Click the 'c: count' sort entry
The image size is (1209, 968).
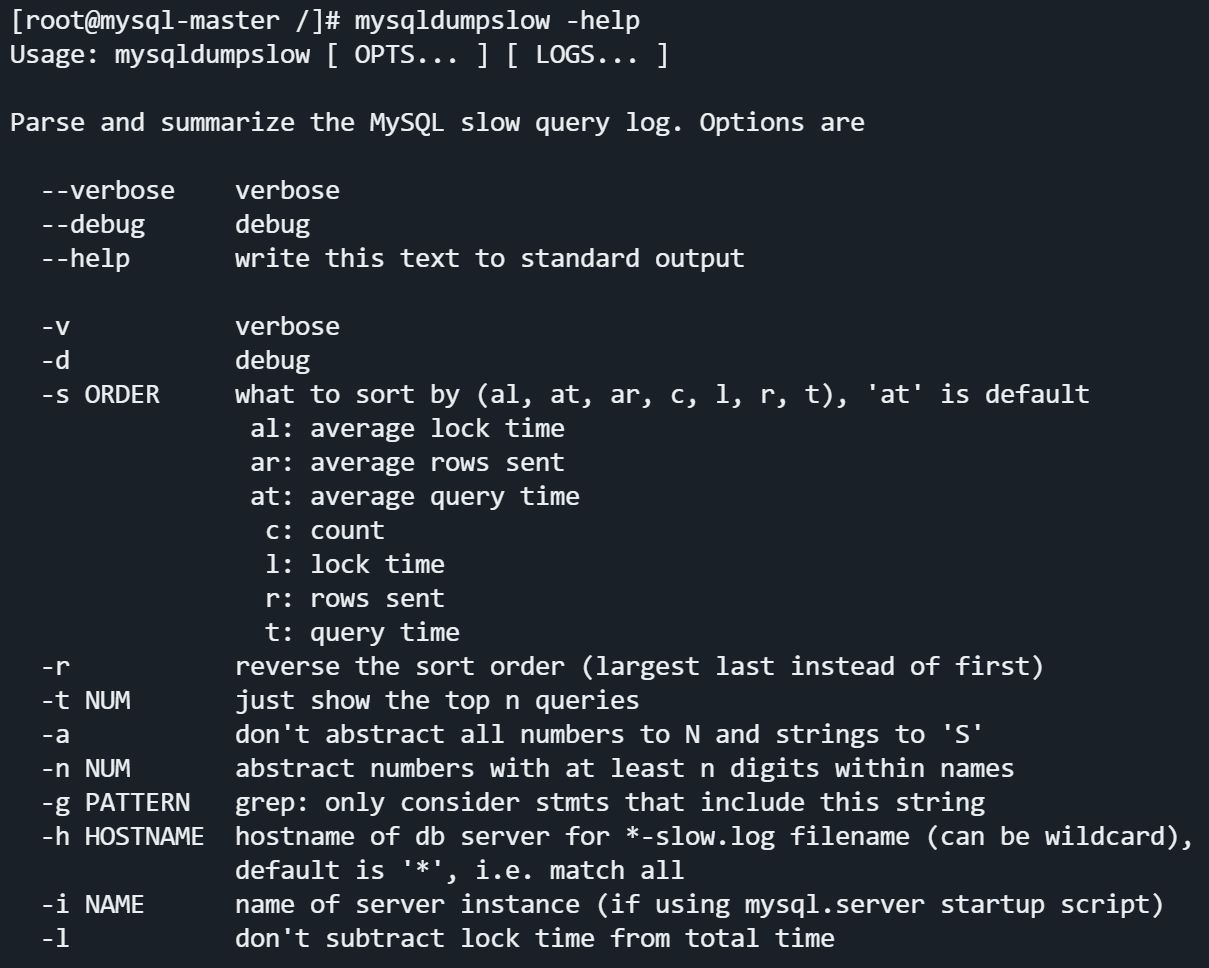(324, 531)
